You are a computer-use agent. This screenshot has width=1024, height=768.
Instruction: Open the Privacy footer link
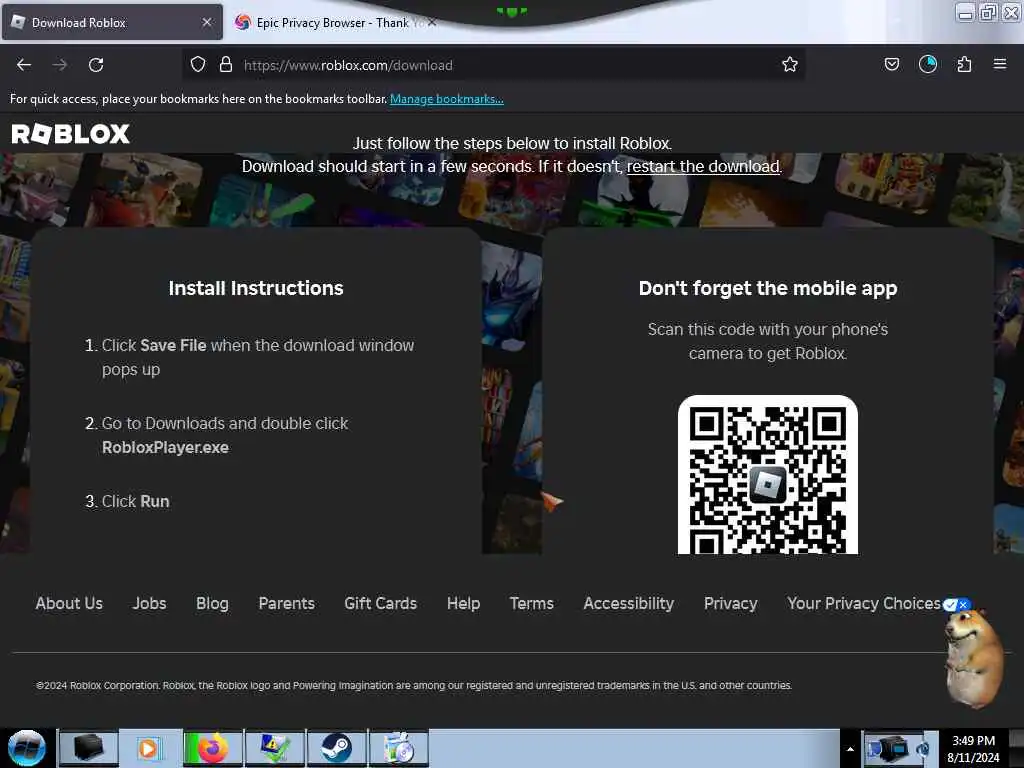tap(731, 603)
